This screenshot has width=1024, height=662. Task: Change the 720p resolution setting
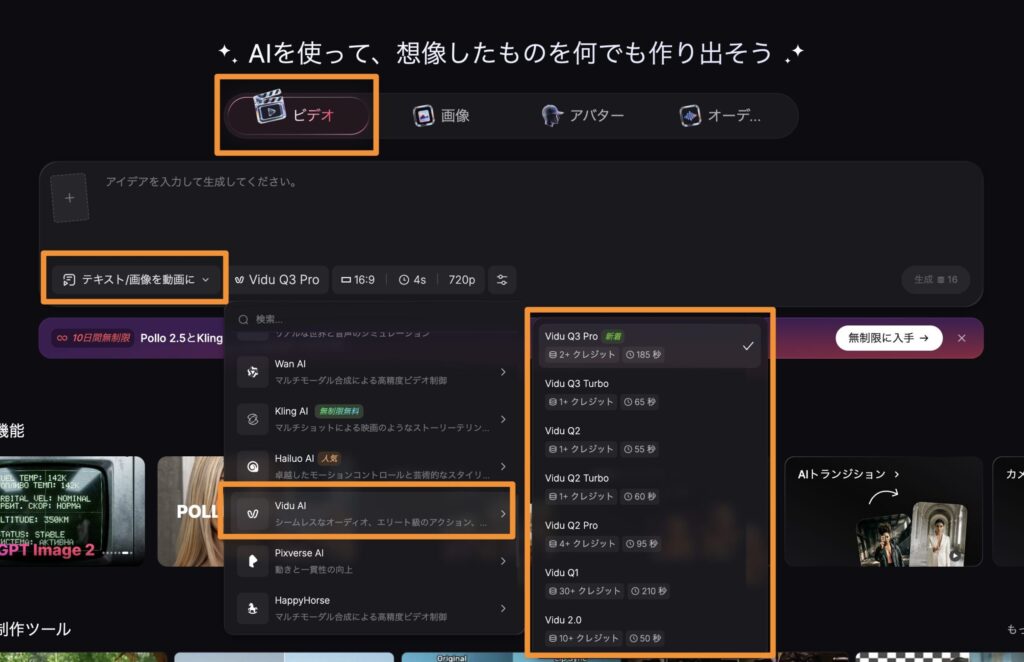[x=462, y=279]
